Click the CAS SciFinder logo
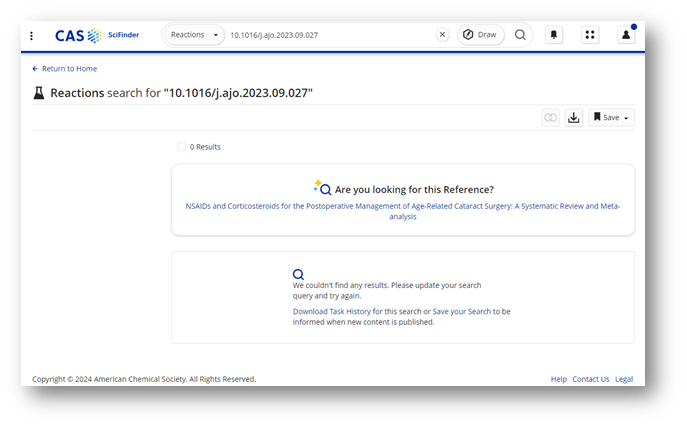The image size is (687, 428). point(97,35)
